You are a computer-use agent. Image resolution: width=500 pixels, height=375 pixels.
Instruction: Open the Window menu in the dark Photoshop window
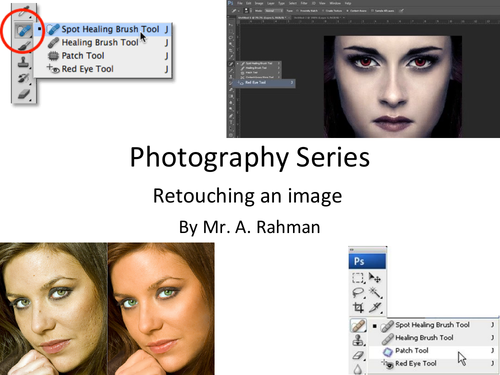(335, 3)
